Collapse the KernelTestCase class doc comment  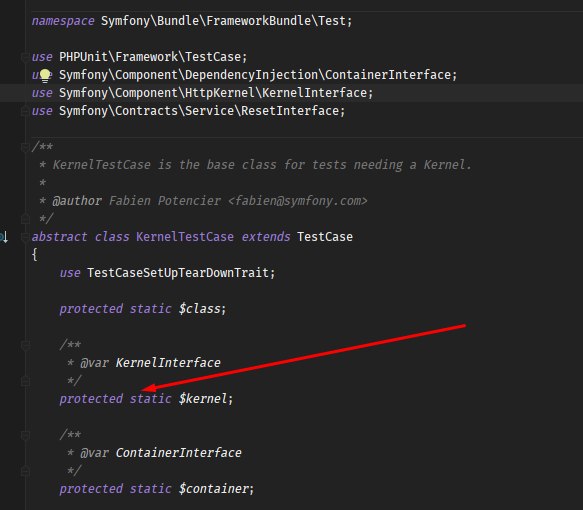point(25,147)
